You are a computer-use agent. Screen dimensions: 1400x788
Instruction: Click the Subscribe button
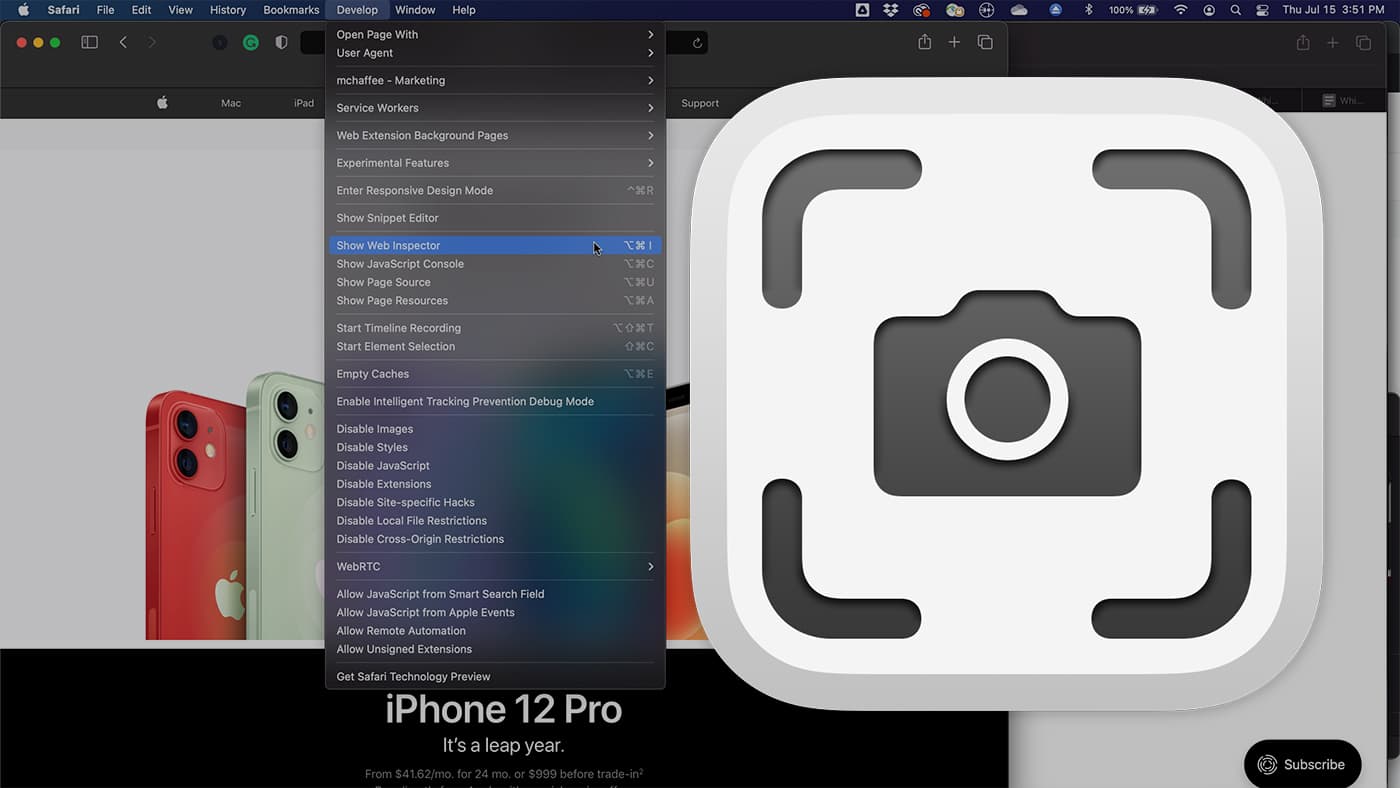point(1302,763)
